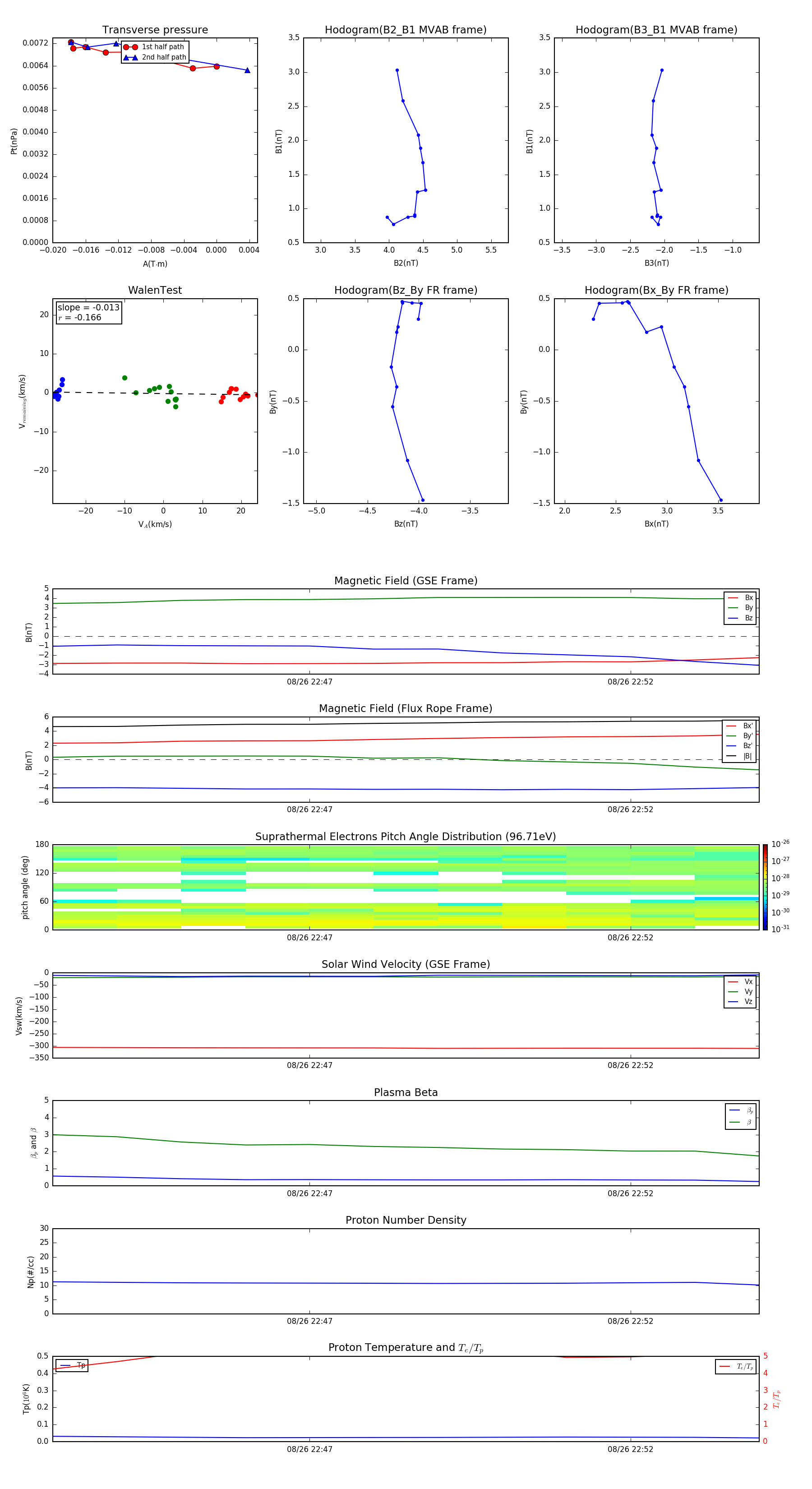
Task: Select Bx' in Flux Rope legend
Action: coord(740,726)
